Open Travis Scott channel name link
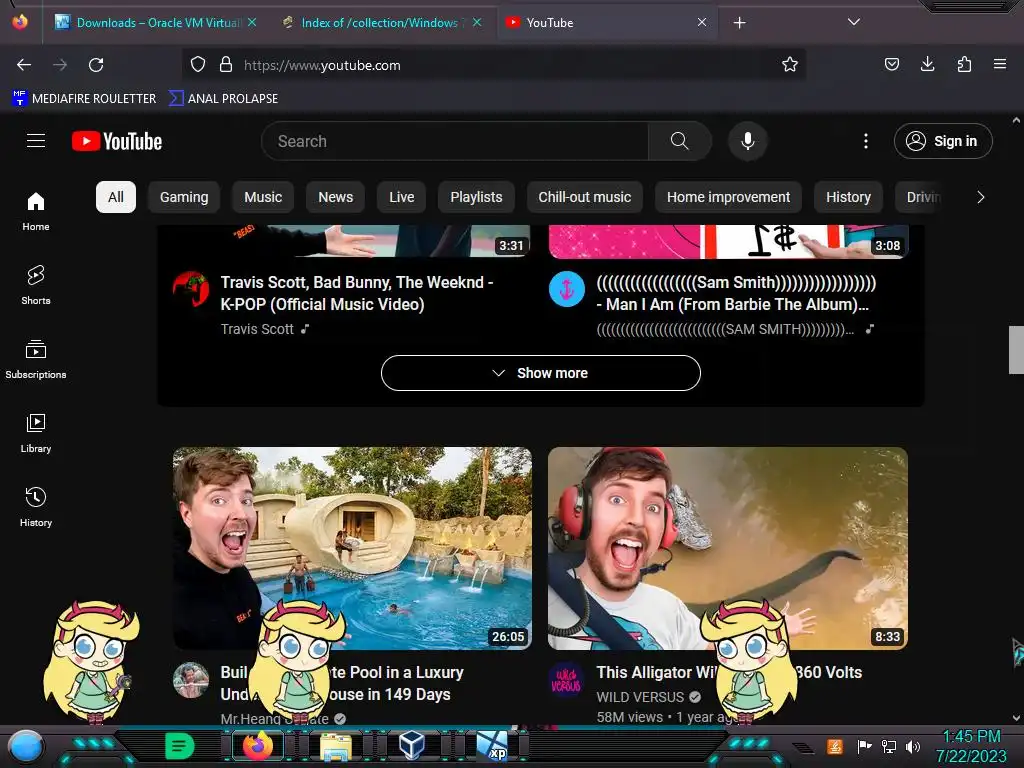 [257, 329]
